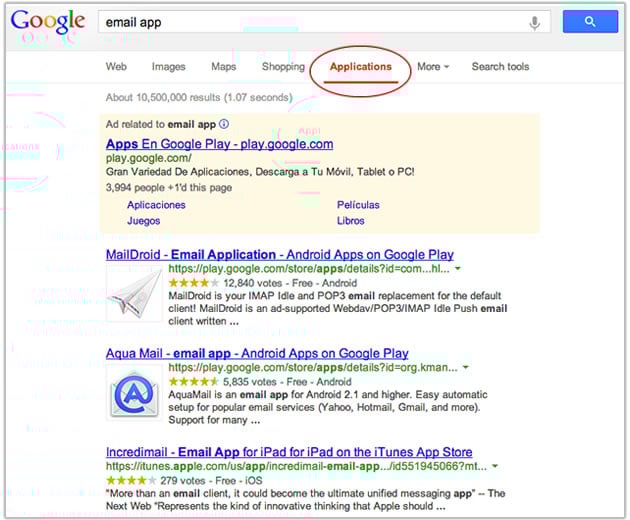This screenshot has height=520, width=630.
Task: Click MailDroid paper plane thumbnail
Action: (x=135, y=295)
